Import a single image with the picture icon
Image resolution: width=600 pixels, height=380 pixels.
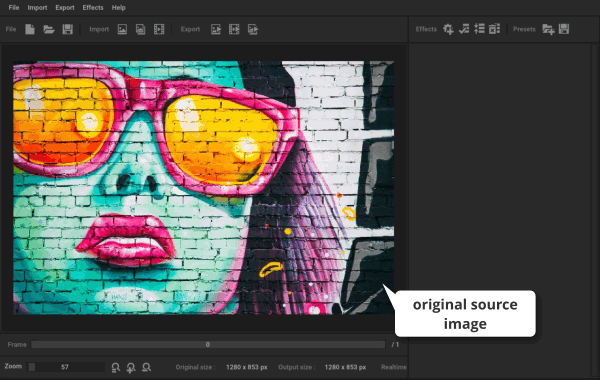(122, 29)
